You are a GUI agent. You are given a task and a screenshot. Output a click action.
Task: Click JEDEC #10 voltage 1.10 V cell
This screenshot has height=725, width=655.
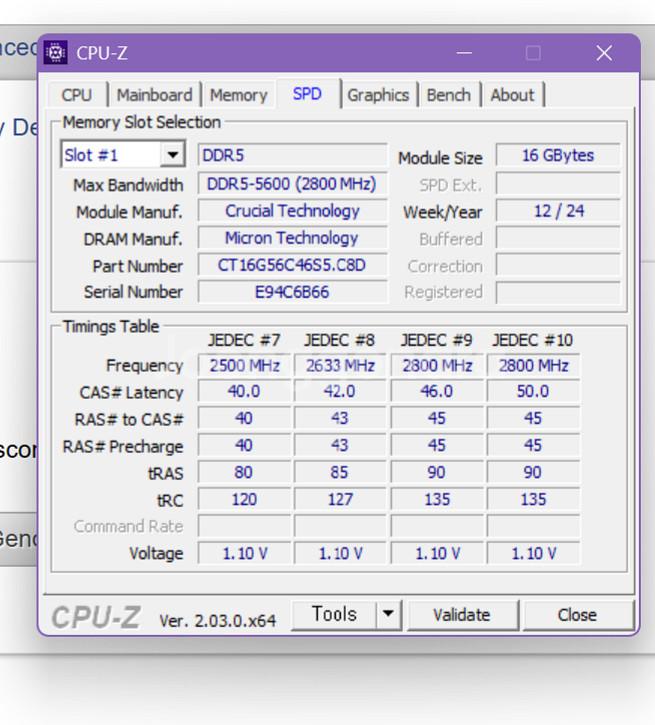point(533,553)
